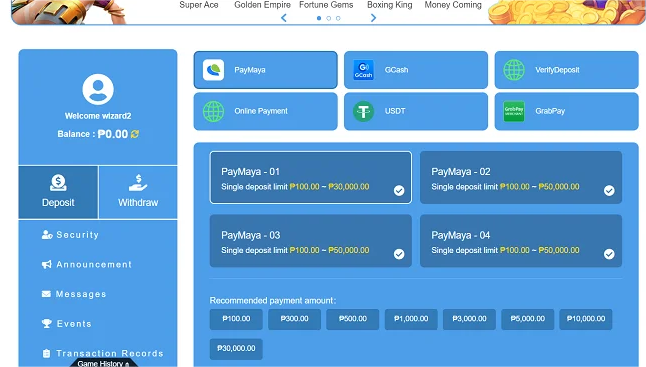The height and width of the screenshot is (367, 646).
Task: Open Events in the sidebar
Action: [x=66, y=324]
